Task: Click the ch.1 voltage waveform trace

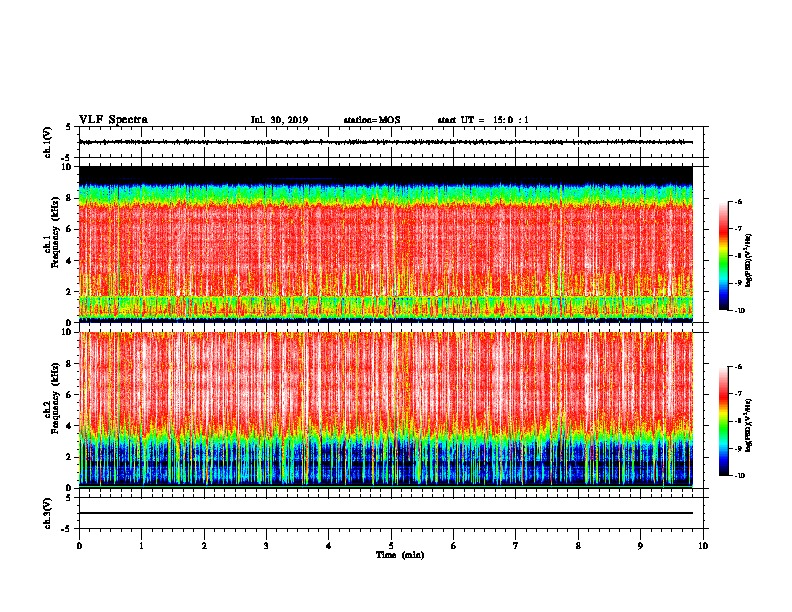Action: pos(386,142)
